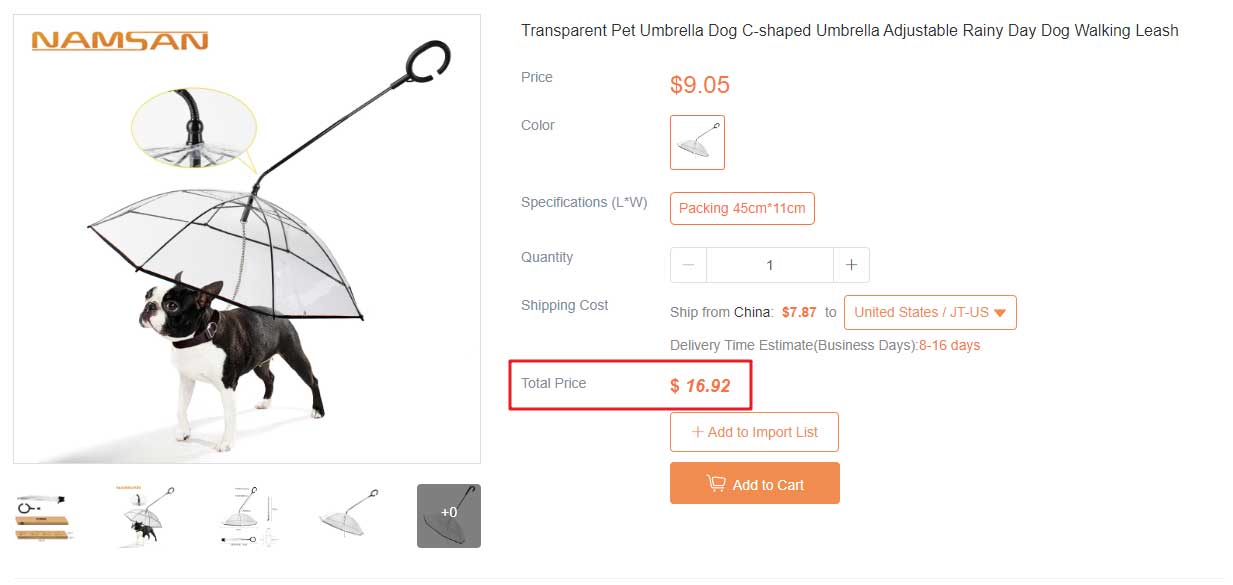Click the cart icon on Add to Cart
Image resolution: width=1233 pixels, height=585 pixels.
[716, 484]
